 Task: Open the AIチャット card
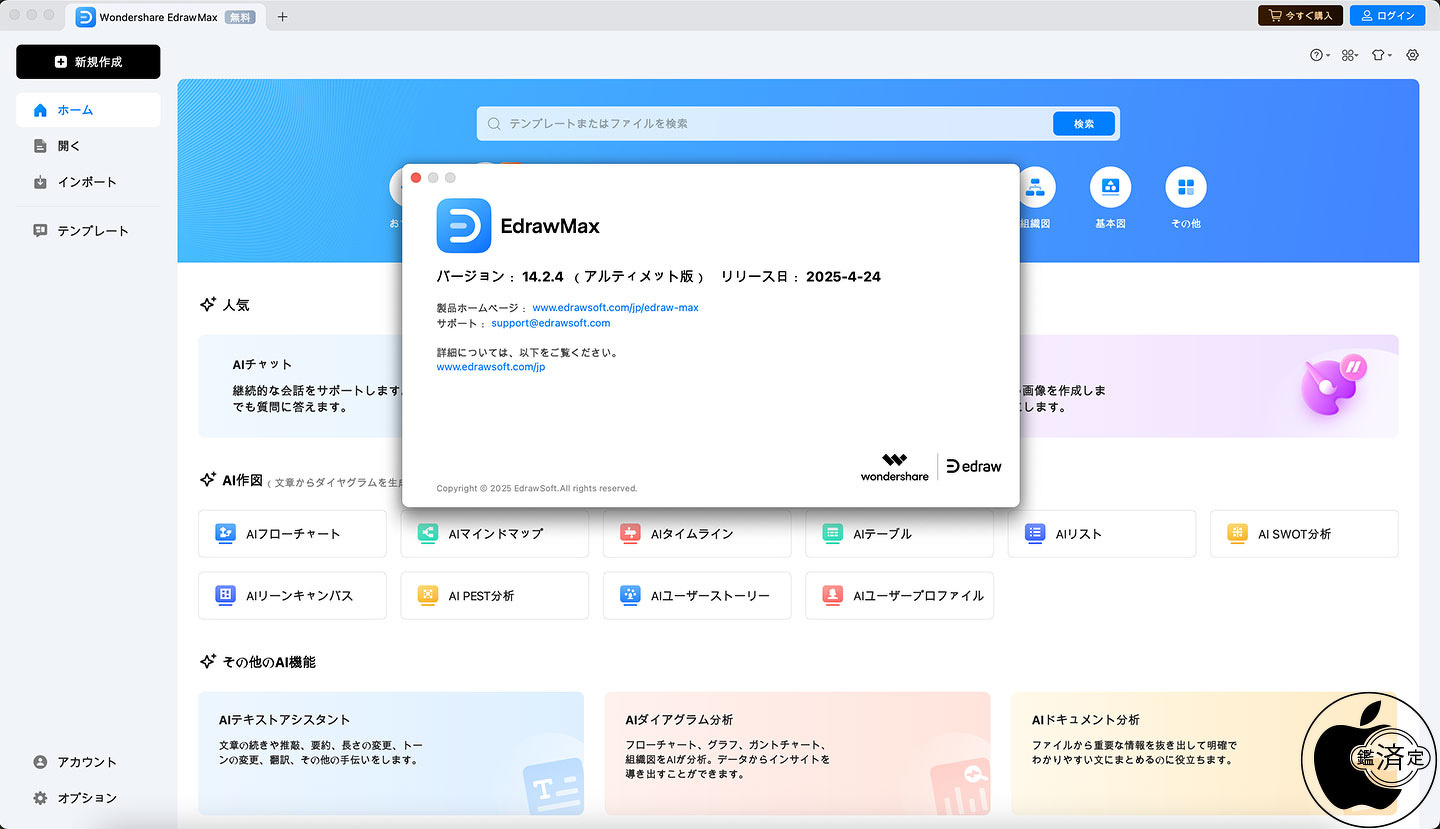300,386
